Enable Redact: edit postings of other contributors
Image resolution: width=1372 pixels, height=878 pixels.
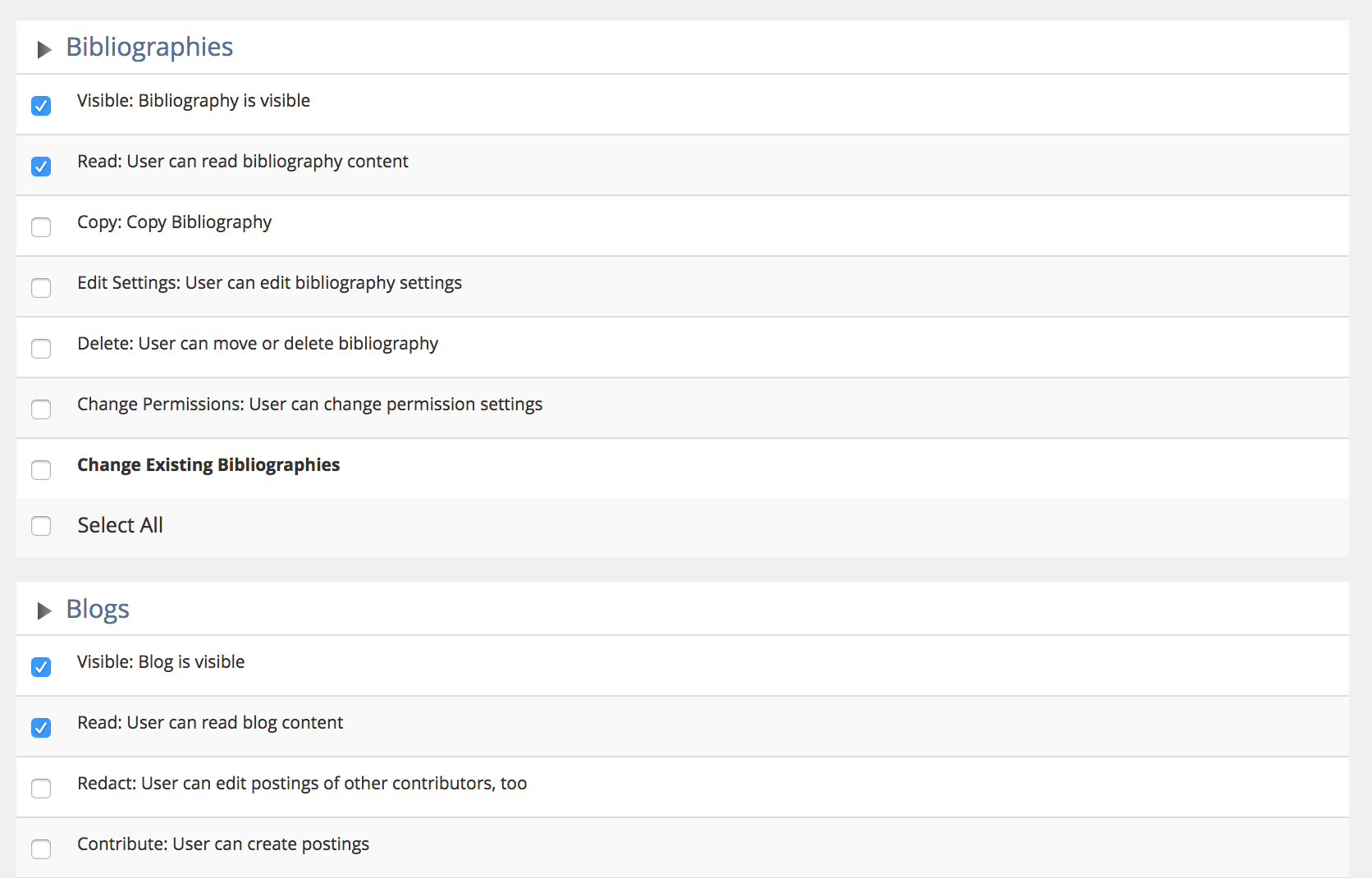point(41,789)
